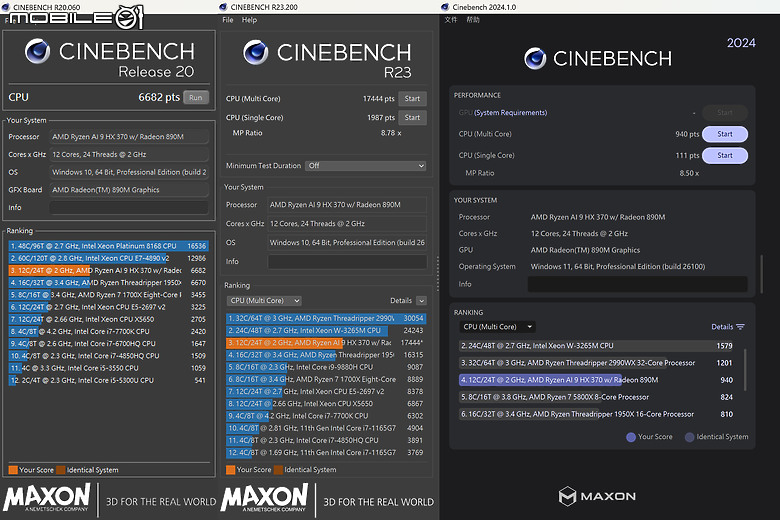Screen dimensions: 780x520
Task: Click Cinebench 2024 logo sphere icon
Action: coord(535,59)
